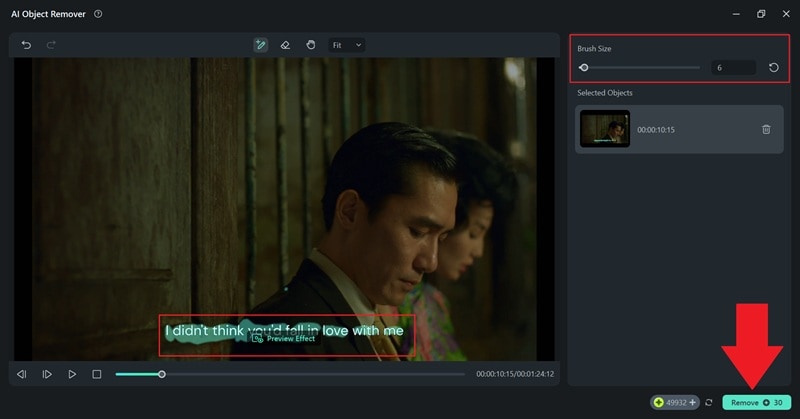Click the AI credits balance 49932
This screenshot has height=419, width=800.
[674, 403]
